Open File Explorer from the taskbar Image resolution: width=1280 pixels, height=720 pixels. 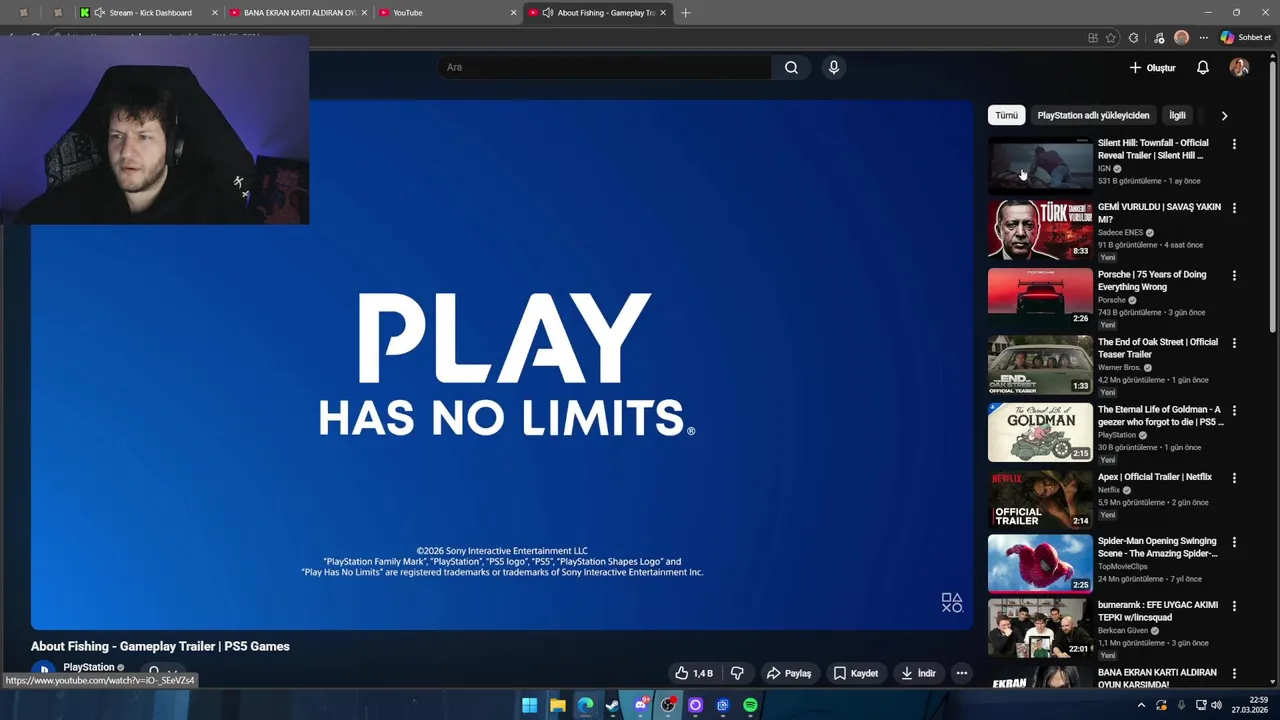(558, 705)
